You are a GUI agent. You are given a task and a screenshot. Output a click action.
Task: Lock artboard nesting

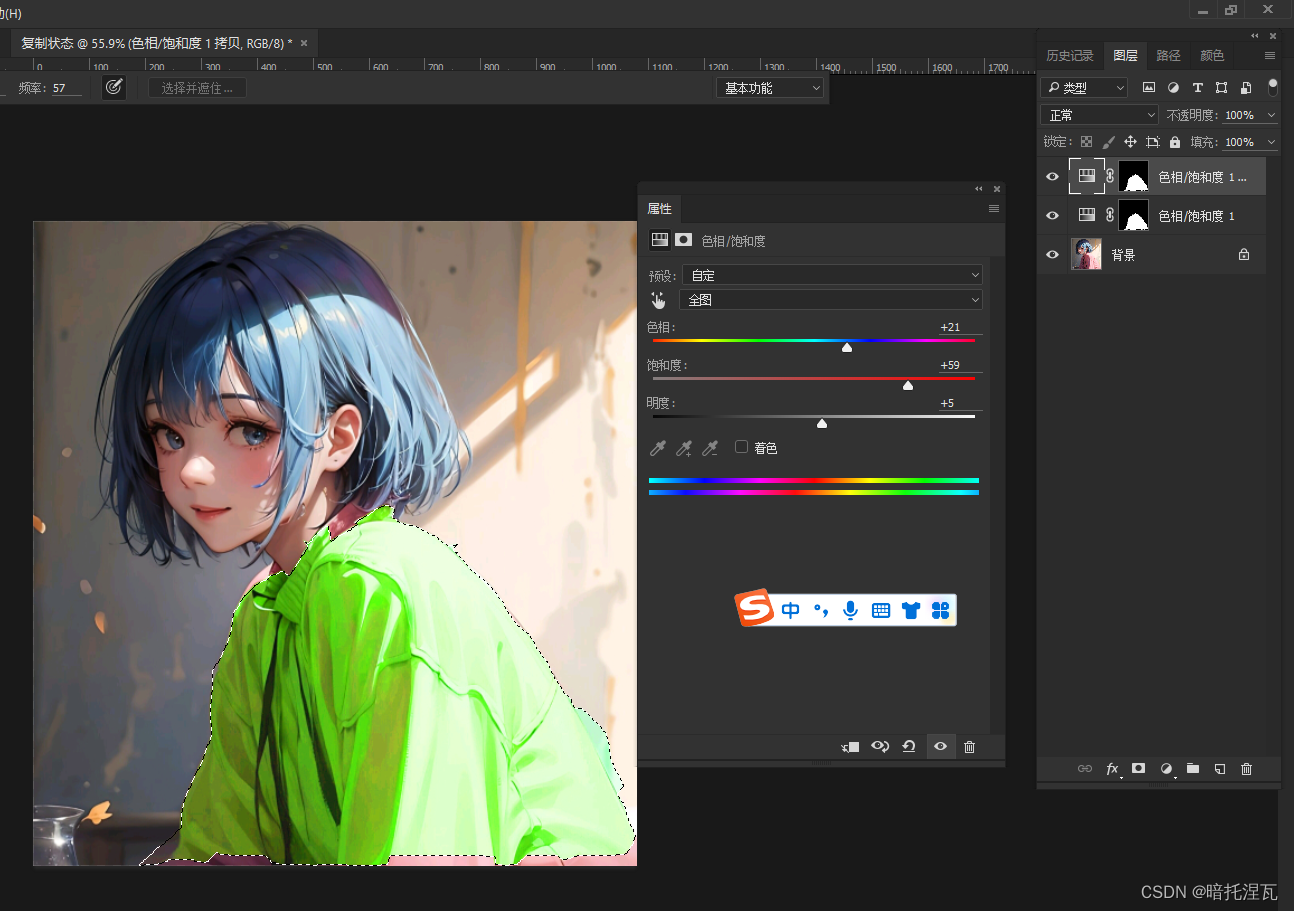tap(1153, 142)
